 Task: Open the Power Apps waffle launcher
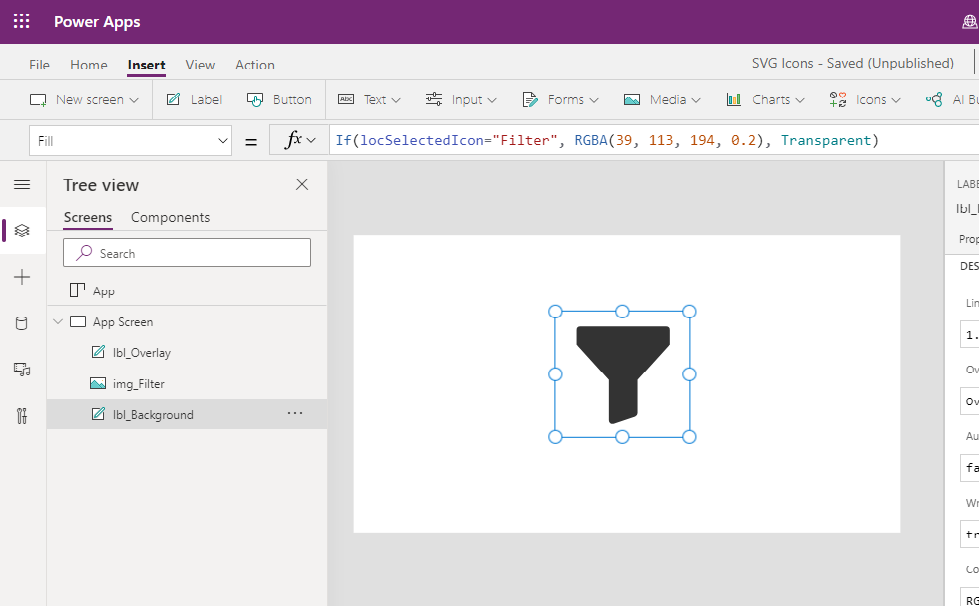click(x=21, y=21)
